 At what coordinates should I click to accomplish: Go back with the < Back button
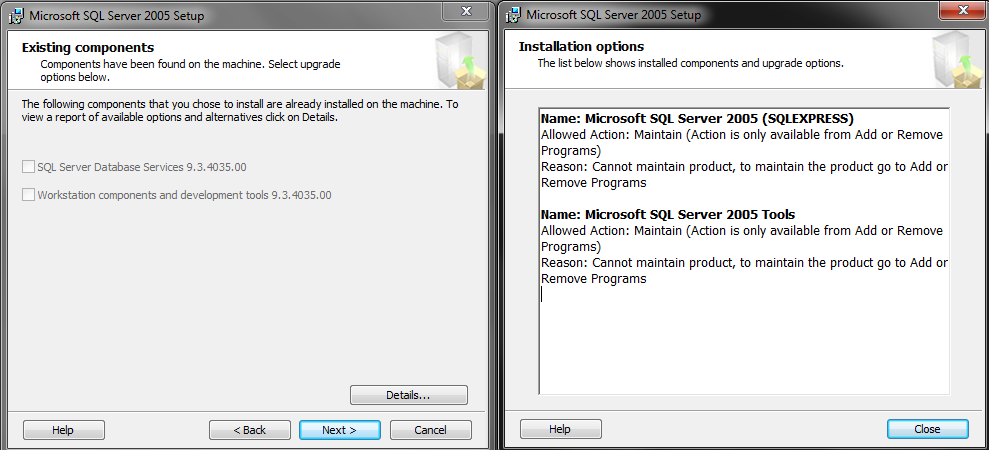pos(250,430)
